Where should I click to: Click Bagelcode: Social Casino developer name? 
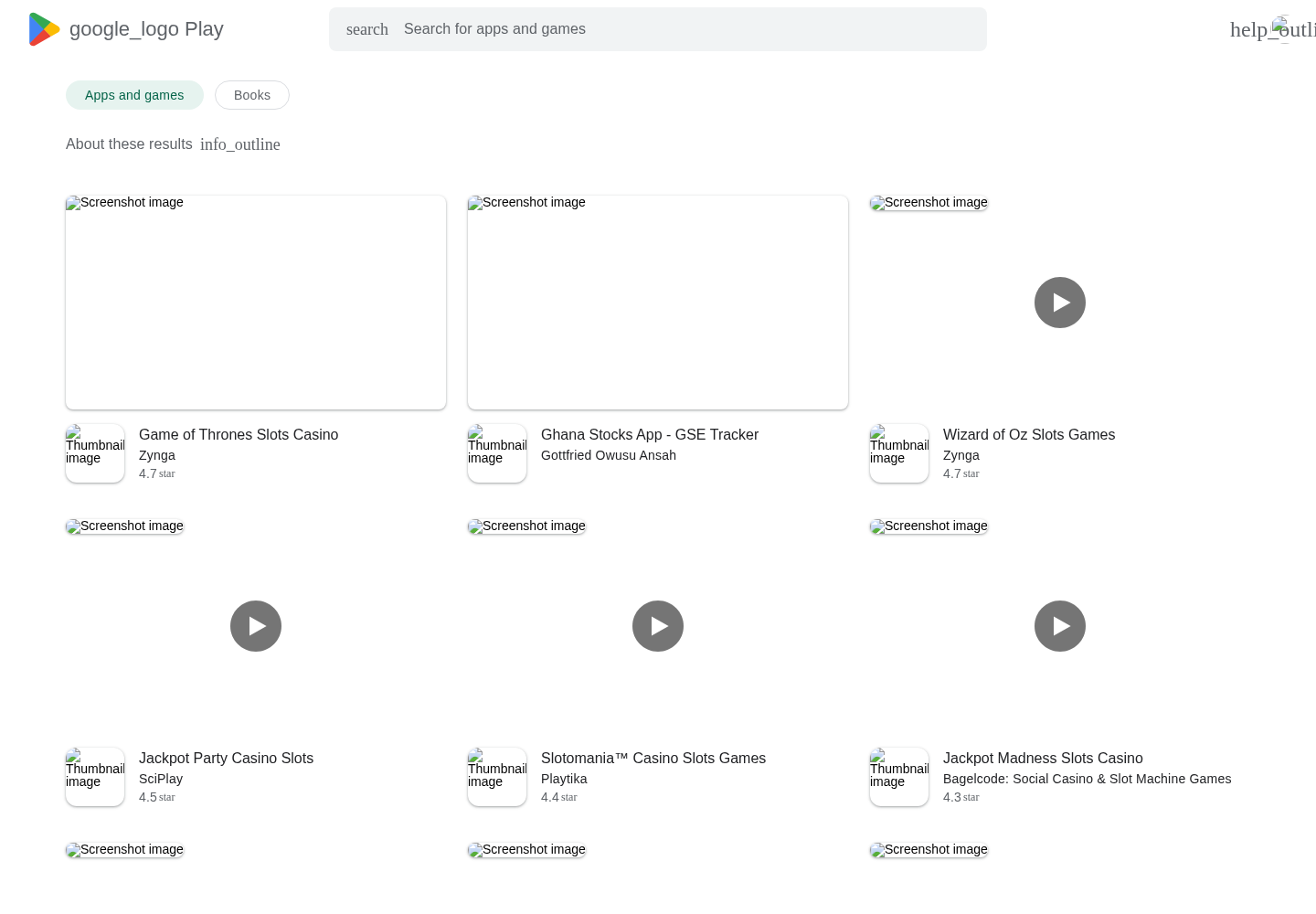[1087, 779]
